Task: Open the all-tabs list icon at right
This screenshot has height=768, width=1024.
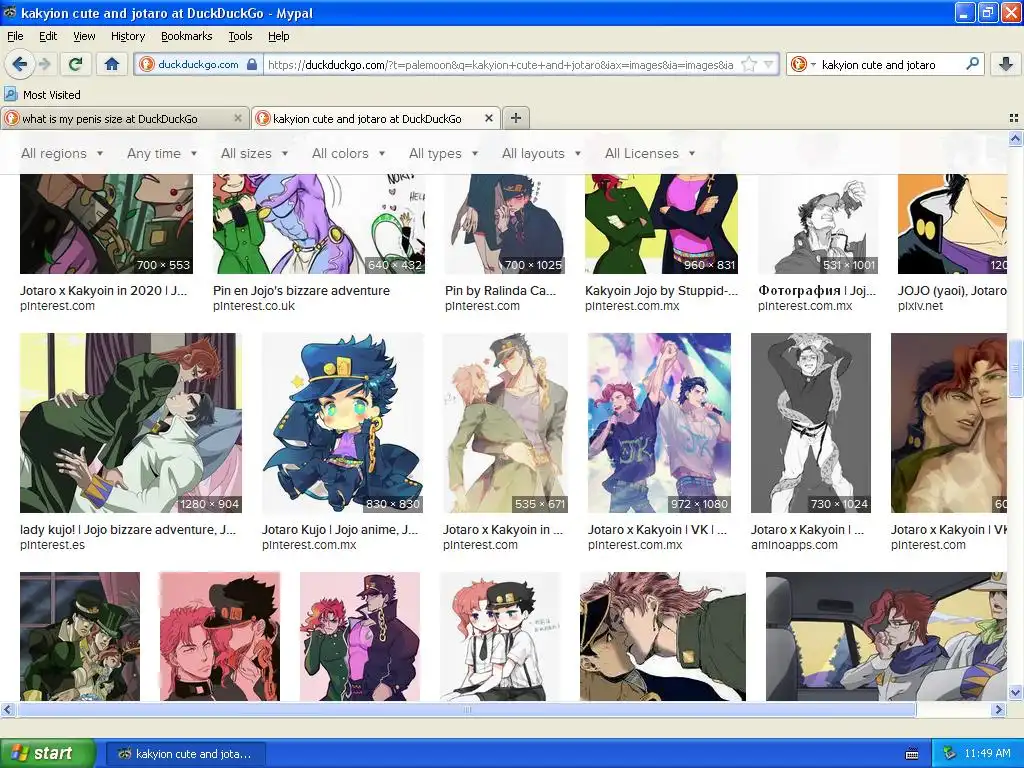Action: pyautogui.click(x=1014, y=118)
